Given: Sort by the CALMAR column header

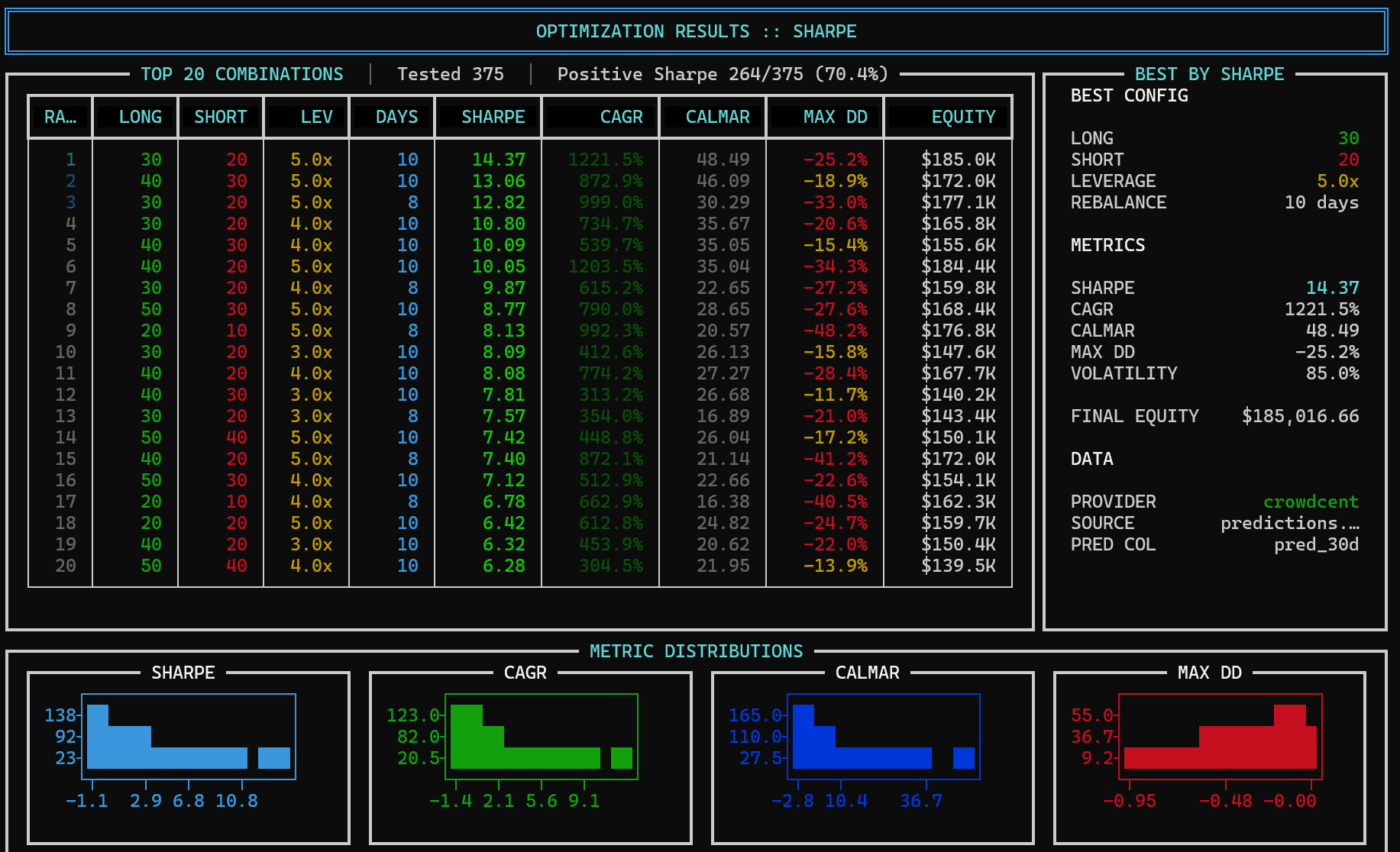Looking at the screenshot, I should pos(716,117).
